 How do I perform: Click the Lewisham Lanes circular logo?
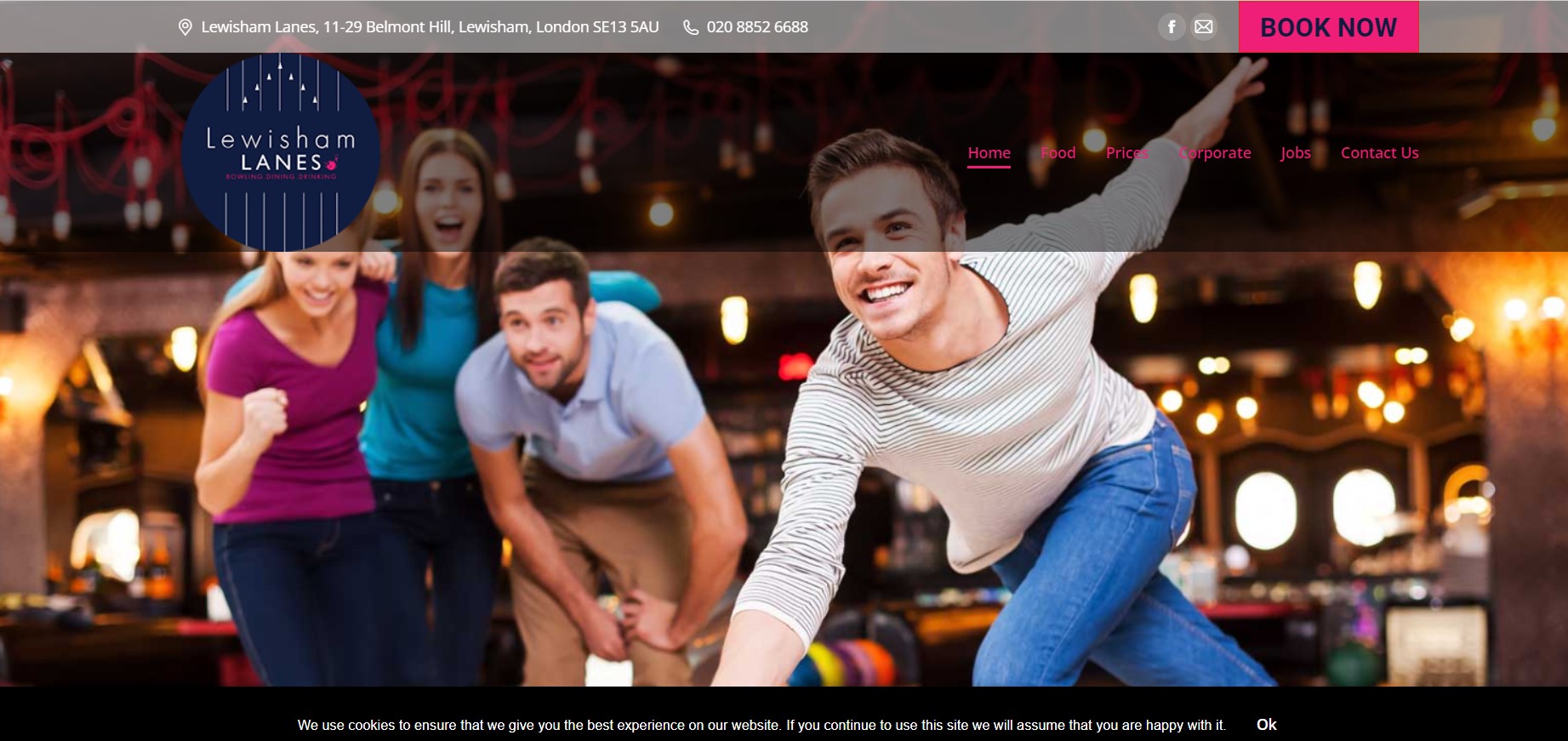[280, 153]
